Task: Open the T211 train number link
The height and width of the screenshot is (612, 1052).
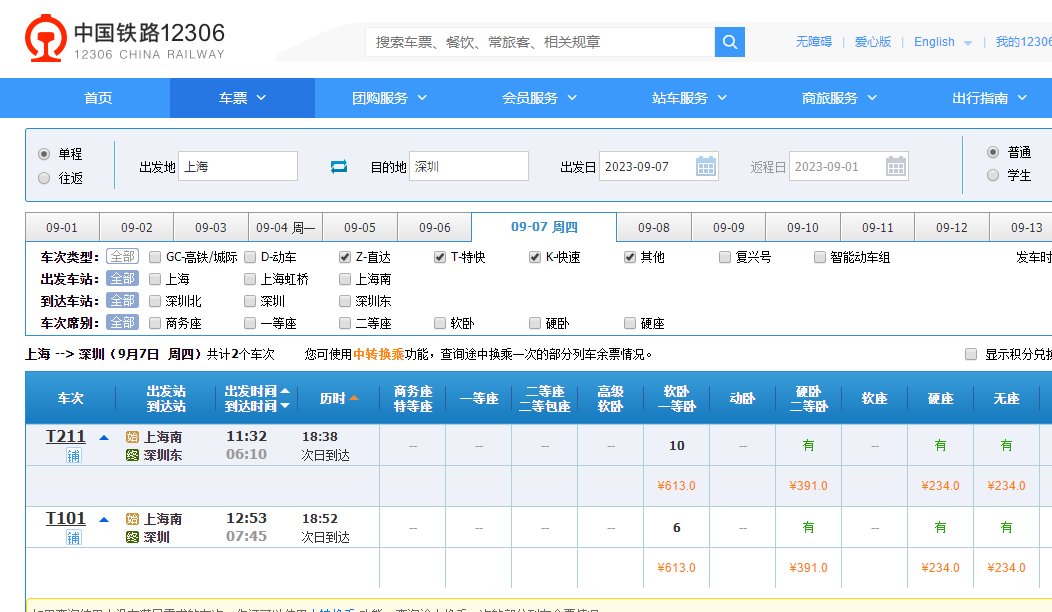Action: 66,437
